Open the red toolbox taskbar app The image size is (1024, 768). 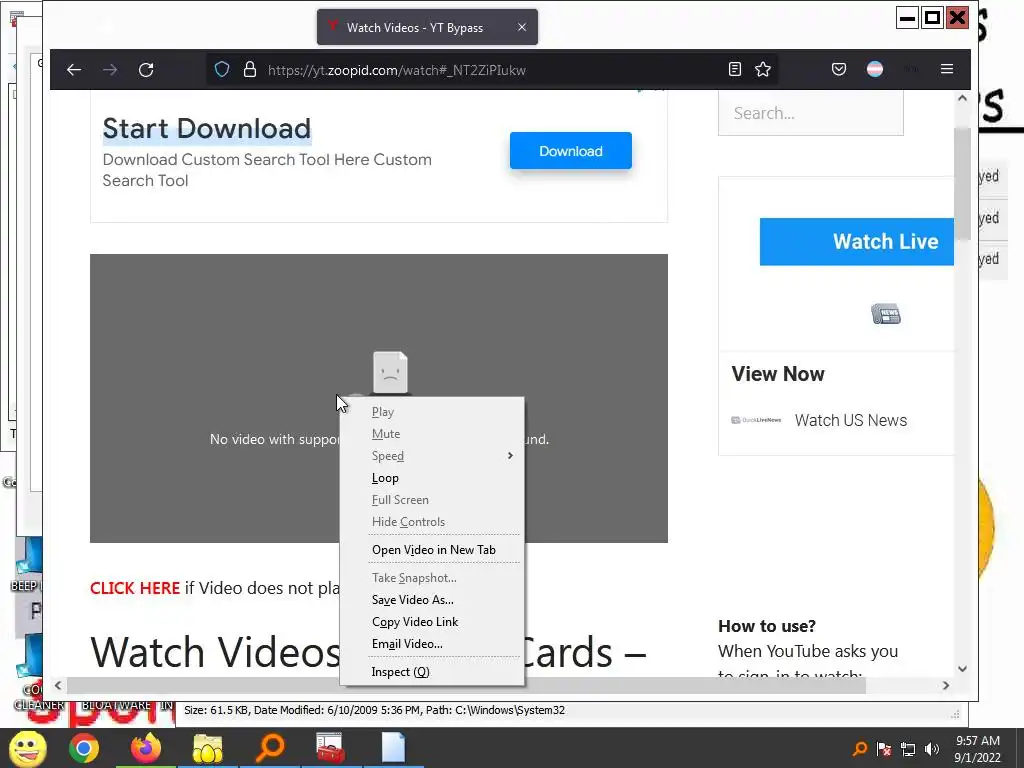coord(331,748)
